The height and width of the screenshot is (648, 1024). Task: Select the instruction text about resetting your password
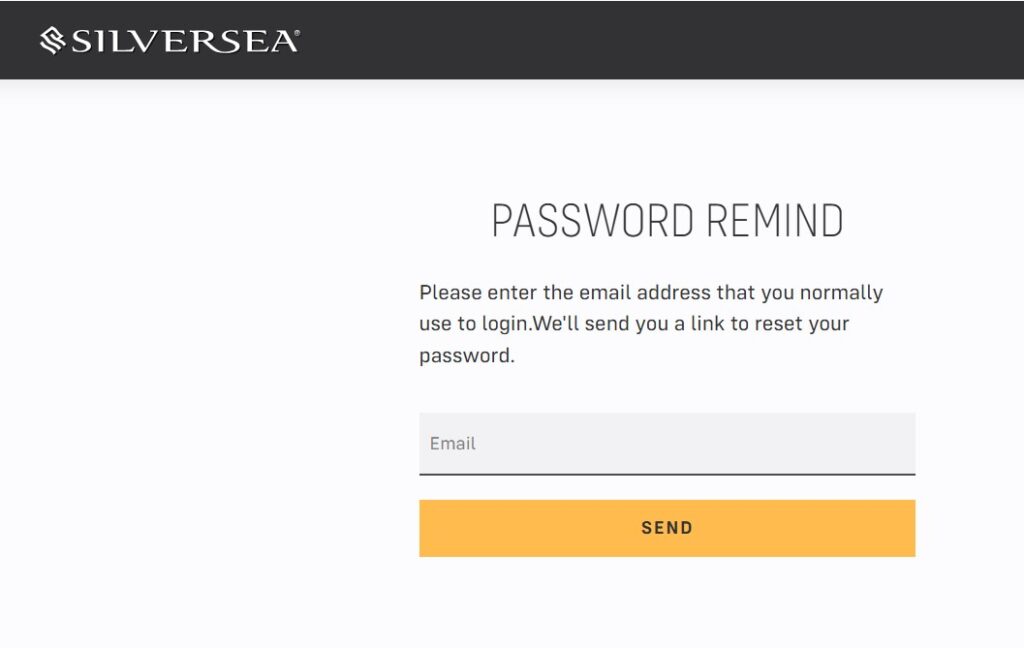[x=651, y=322]
